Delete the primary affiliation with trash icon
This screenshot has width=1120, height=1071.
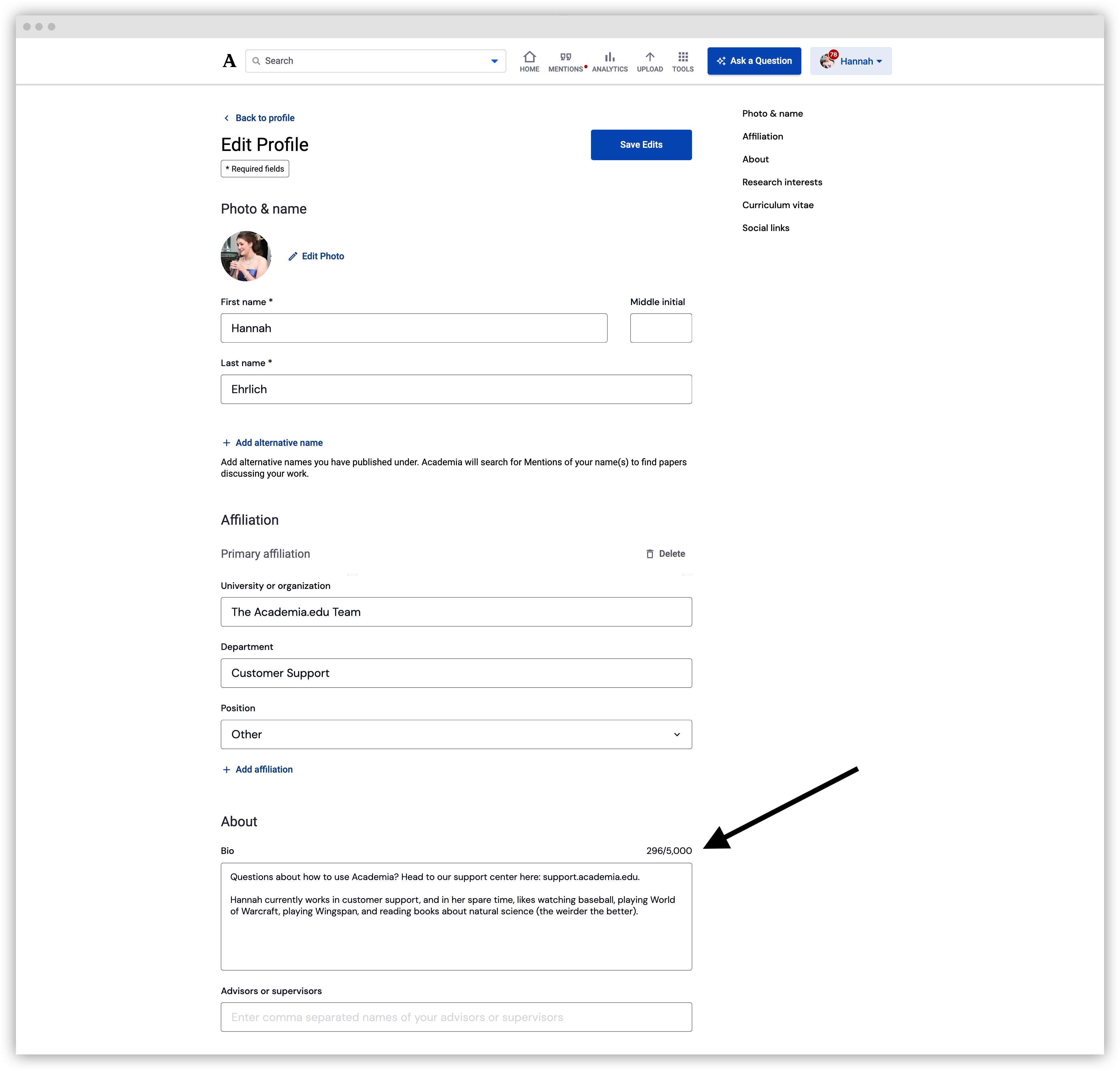pyautogui.click(x=666, y=553)
